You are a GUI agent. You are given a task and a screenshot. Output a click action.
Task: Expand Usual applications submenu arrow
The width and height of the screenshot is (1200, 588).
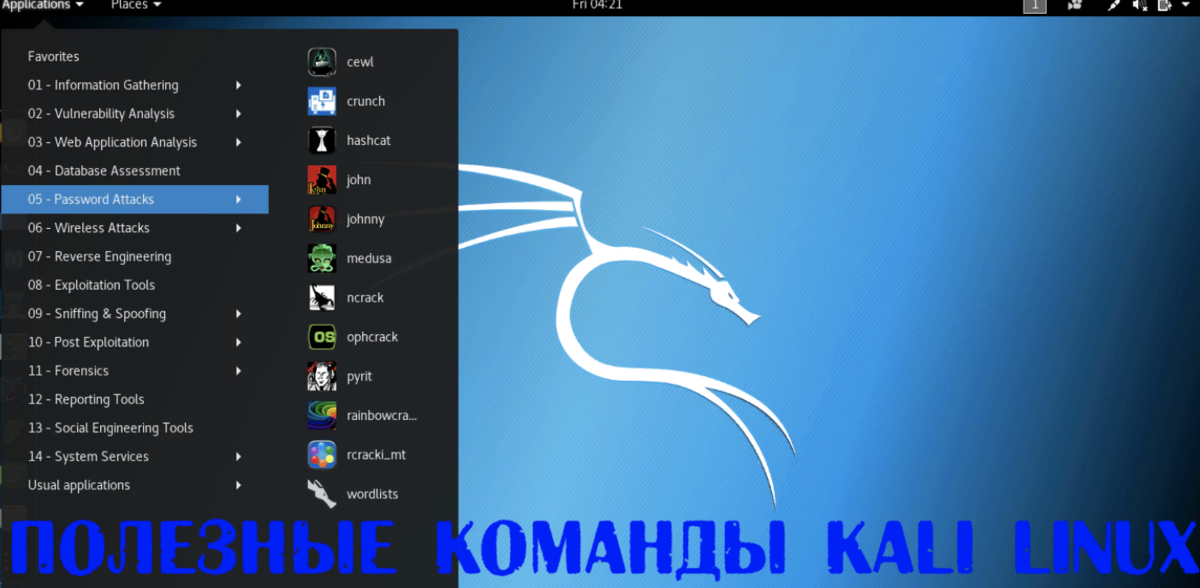click(x=238, y=485)
